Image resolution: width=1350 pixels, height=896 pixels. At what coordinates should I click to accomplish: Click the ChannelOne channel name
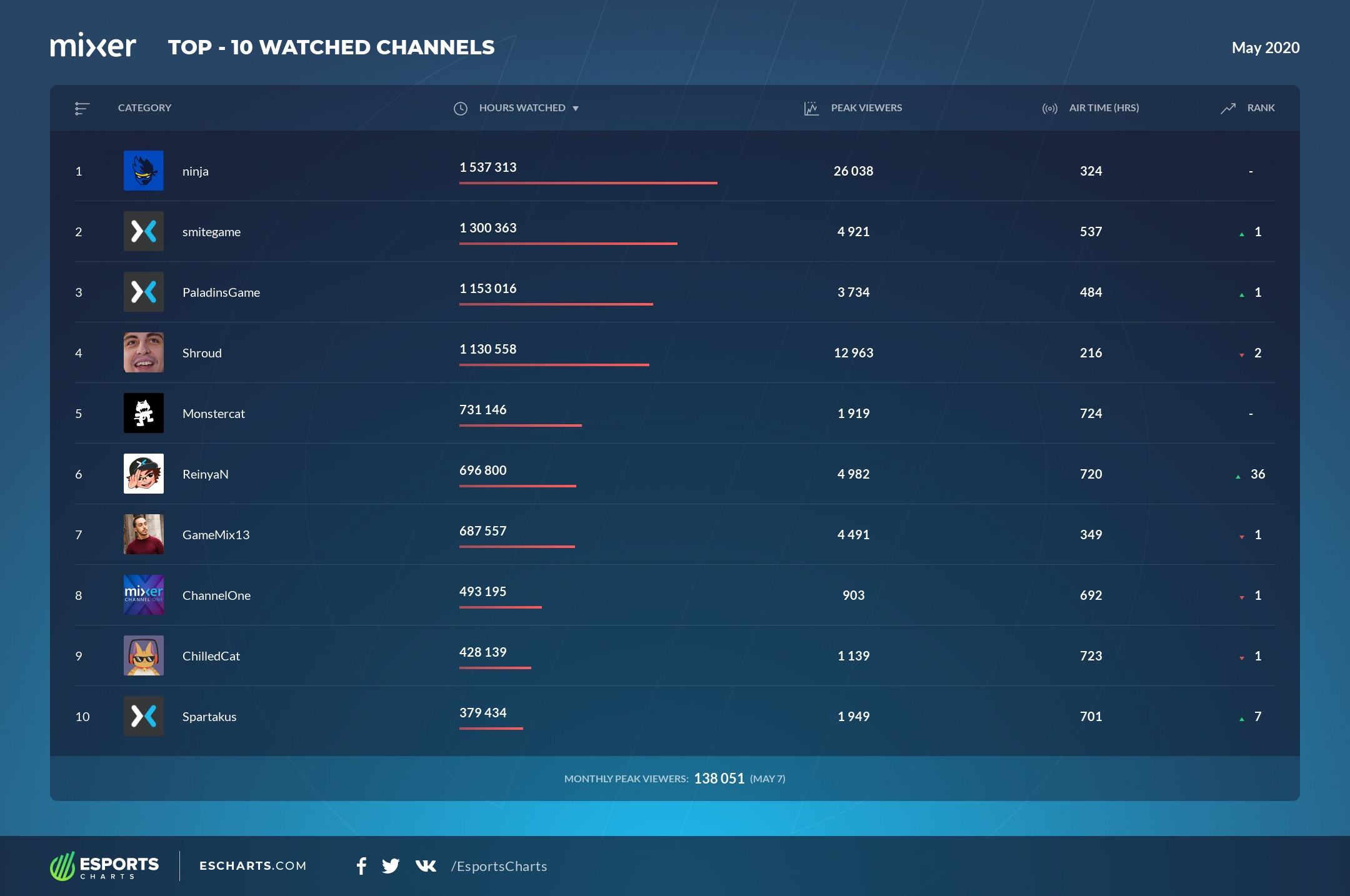click(216, 595)
